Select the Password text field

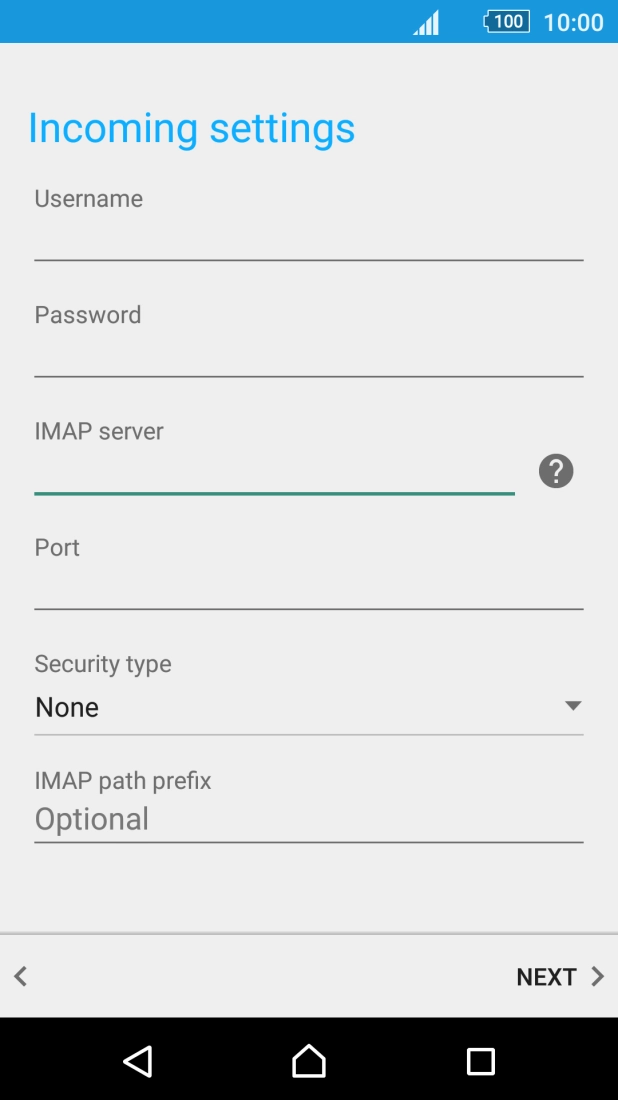pos(308,356)
